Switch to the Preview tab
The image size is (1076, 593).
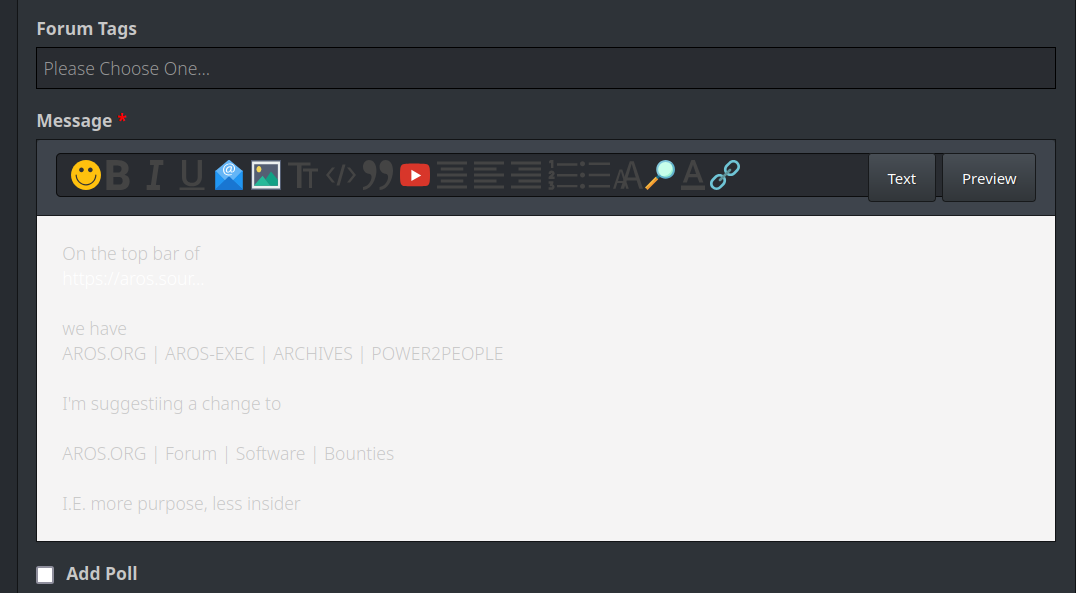tap(988, 178)
